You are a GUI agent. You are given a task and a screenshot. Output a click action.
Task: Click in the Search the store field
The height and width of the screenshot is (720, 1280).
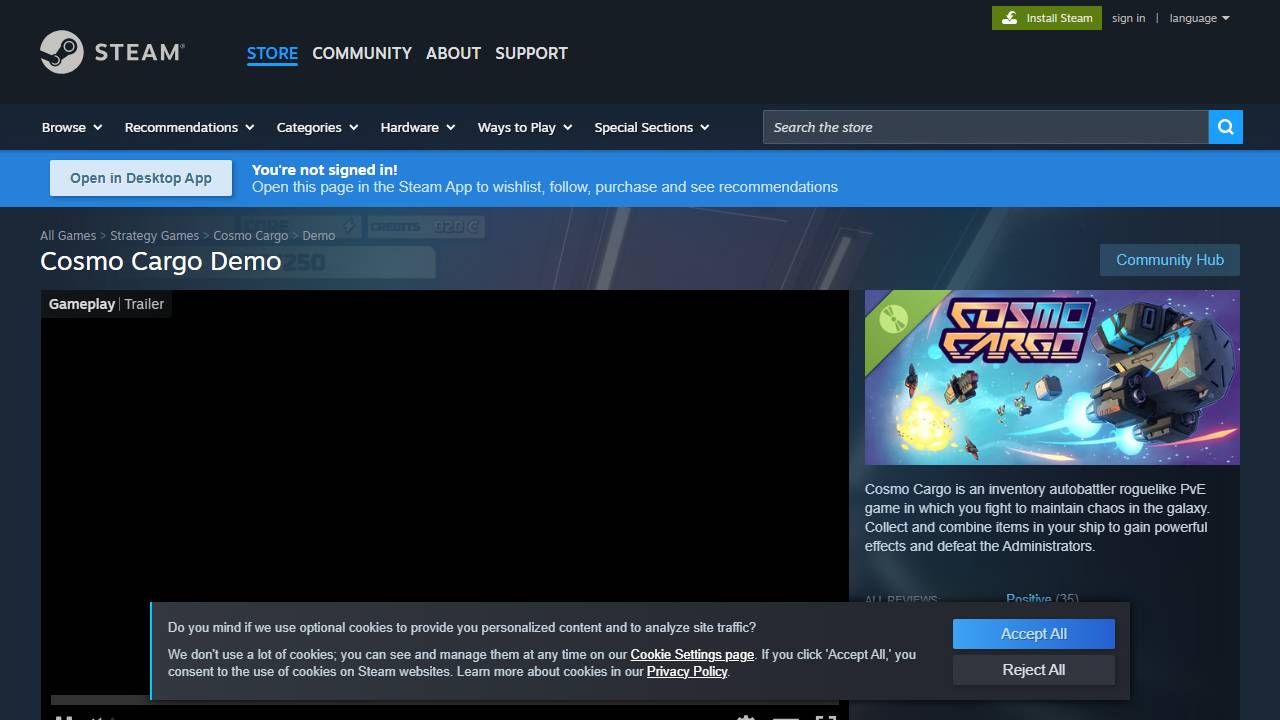click(986, 127)
